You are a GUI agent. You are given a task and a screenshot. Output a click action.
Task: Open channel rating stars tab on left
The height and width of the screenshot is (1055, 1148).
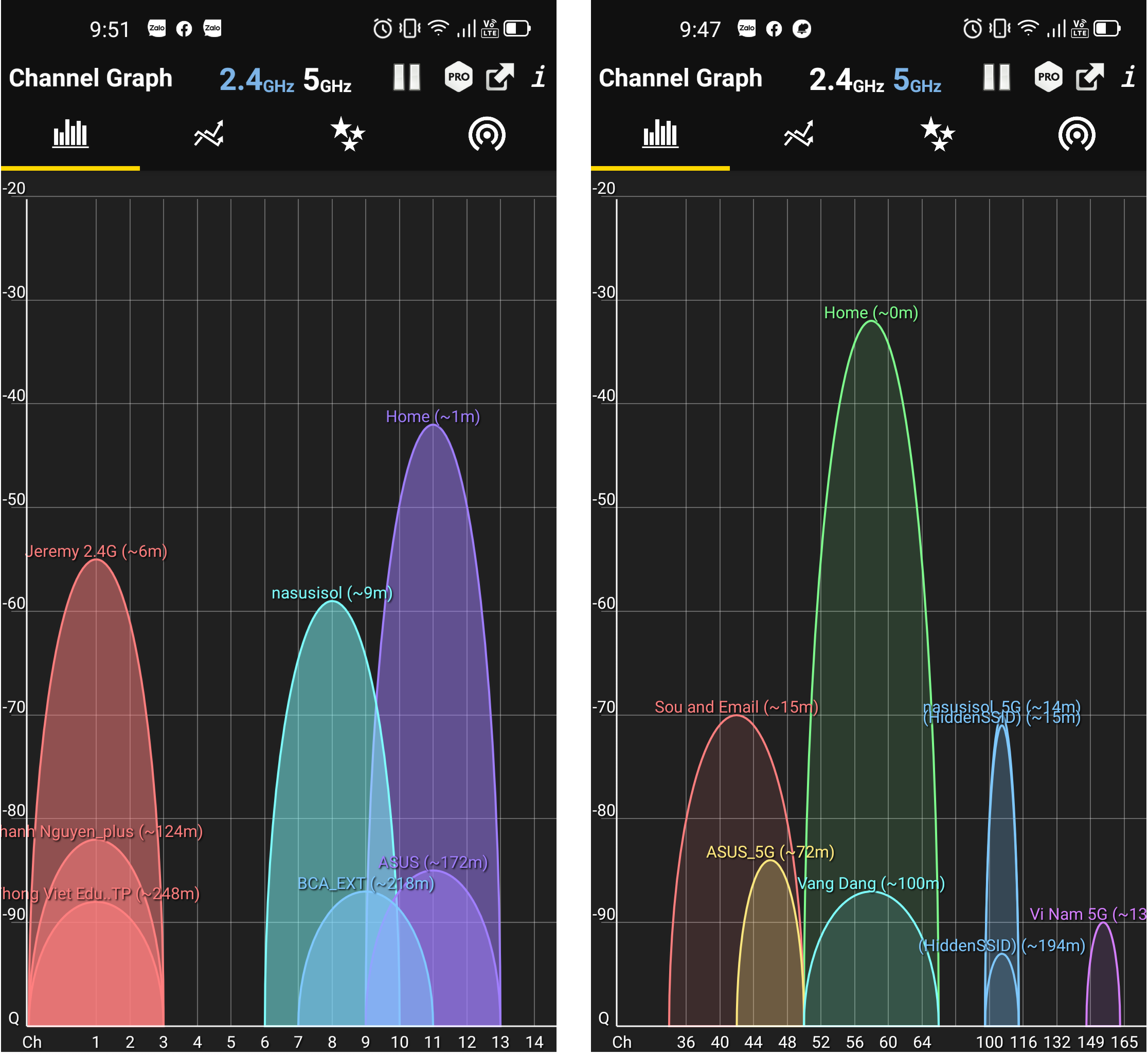point(348,135)
